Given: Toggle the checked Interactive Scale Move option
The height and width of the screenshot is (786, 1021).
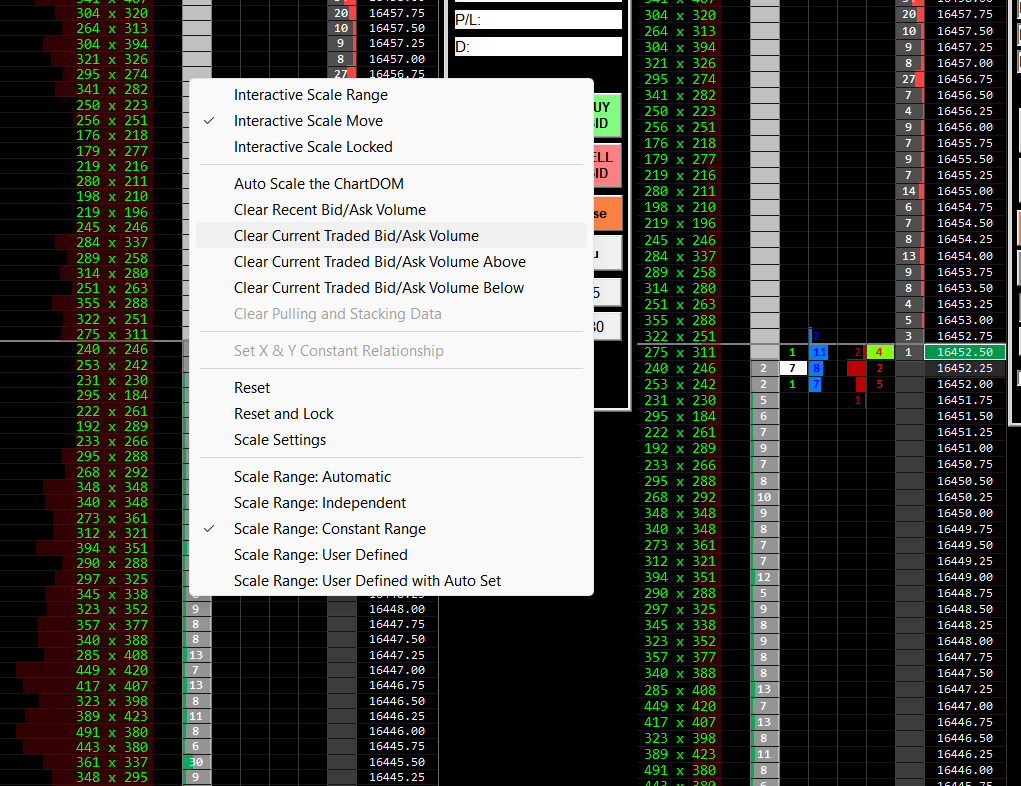Looking at the screenshot, I should pos(308,121).
